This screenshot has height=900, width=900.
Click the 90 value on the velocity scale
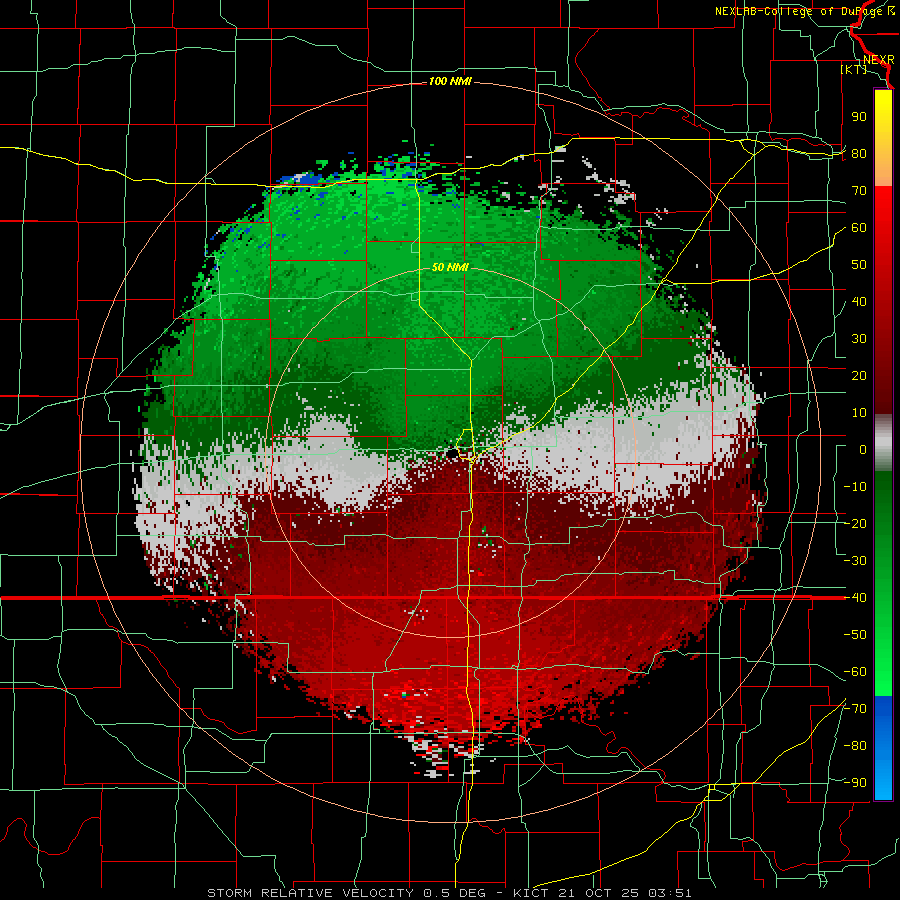[x=859, y=117]
